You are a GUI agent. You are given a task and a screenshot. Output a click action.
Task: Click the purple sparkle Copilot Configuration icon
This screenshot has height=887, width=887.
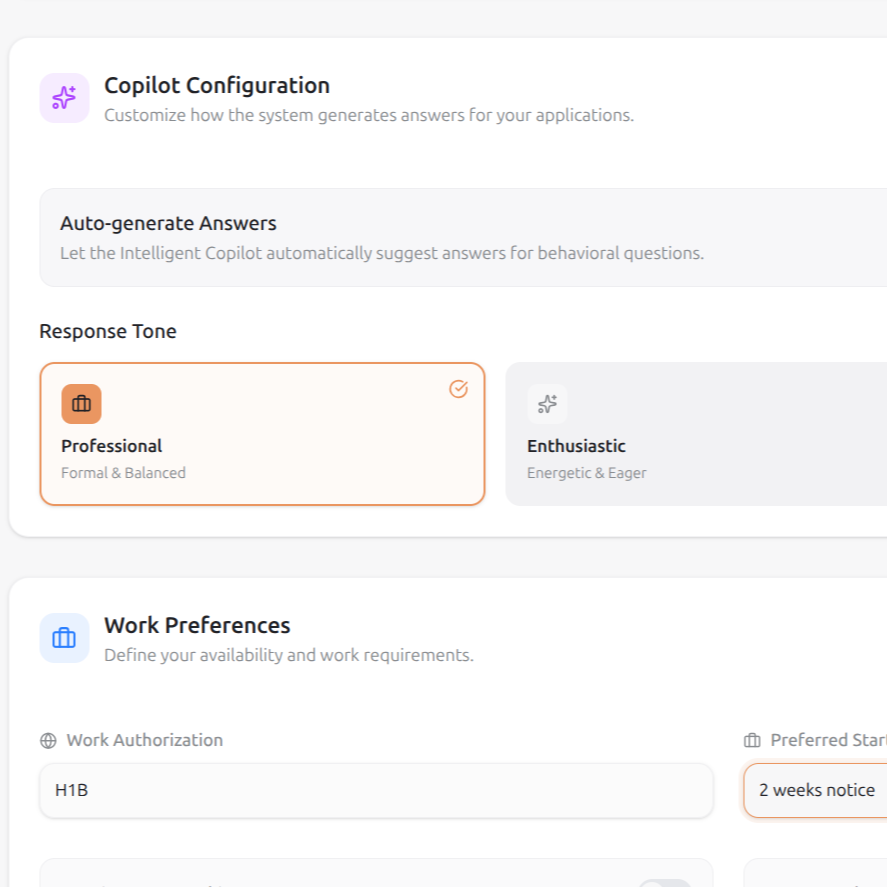point(64,98)
